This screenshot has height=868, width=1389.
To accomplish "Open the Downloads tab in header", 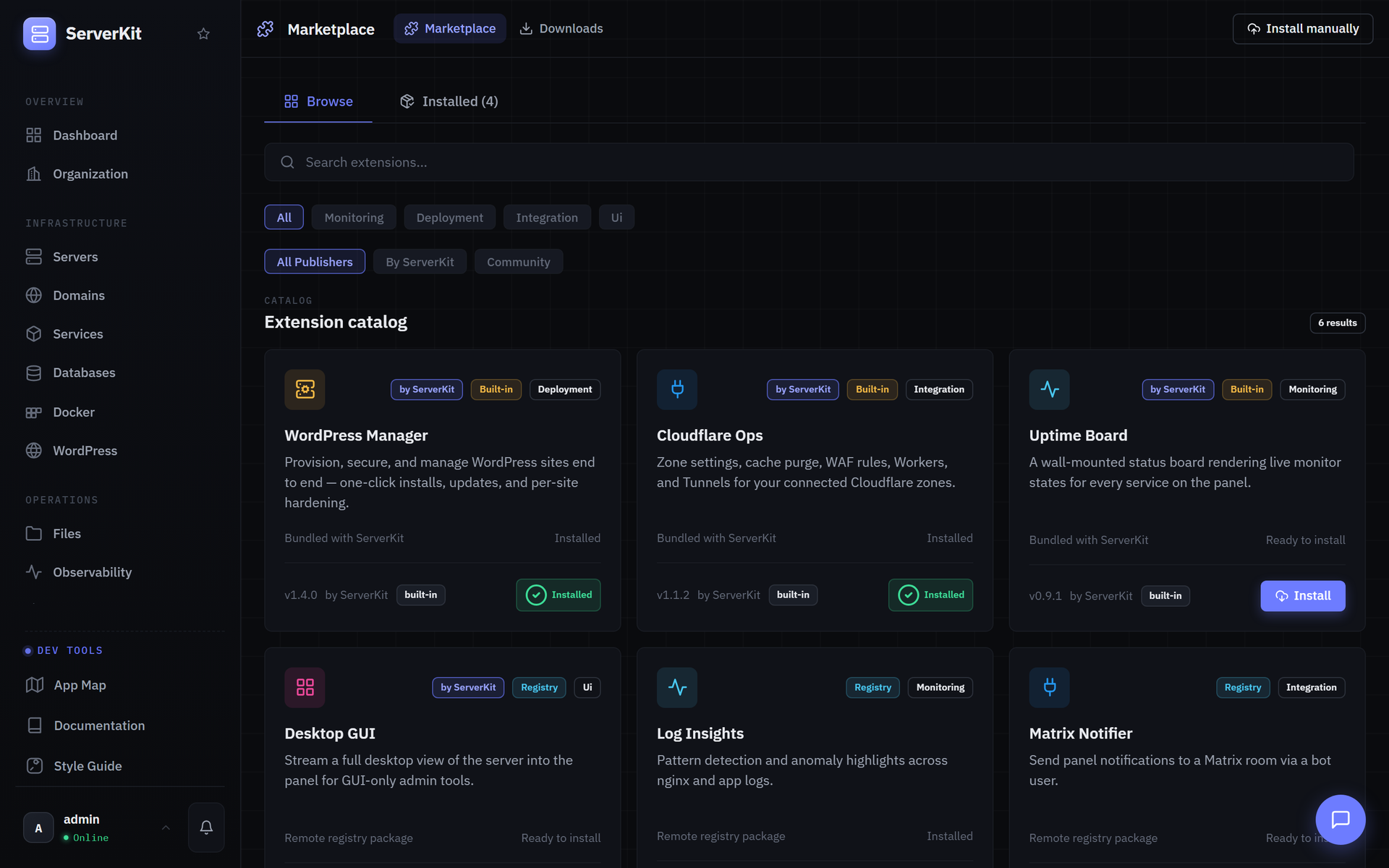I will [x=561, y=28].
